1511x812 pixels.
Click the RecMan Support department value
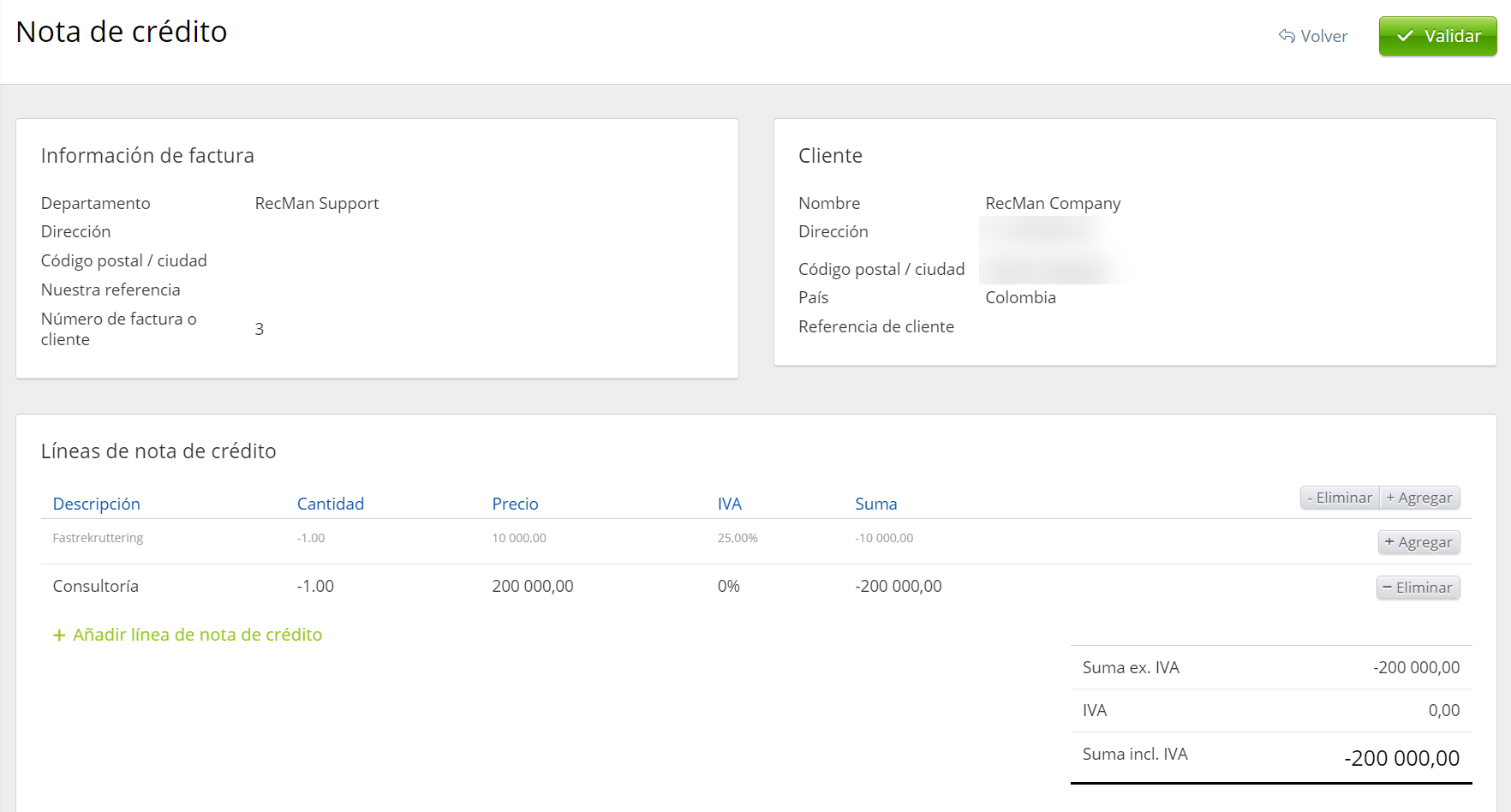317,203
